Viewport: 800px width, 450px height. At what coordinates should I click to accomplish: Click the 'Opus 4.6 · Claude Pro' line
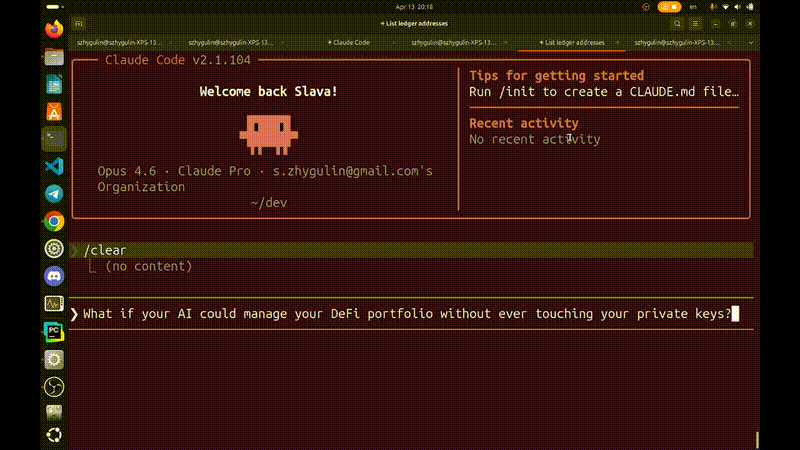click(x=265, y=171)
